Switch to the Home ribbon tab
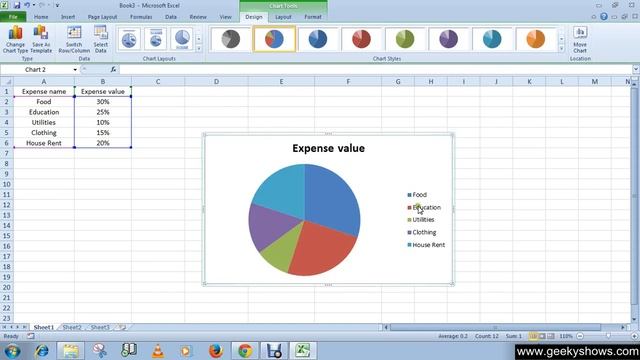The image size is (640, 360). click(41, 17)
